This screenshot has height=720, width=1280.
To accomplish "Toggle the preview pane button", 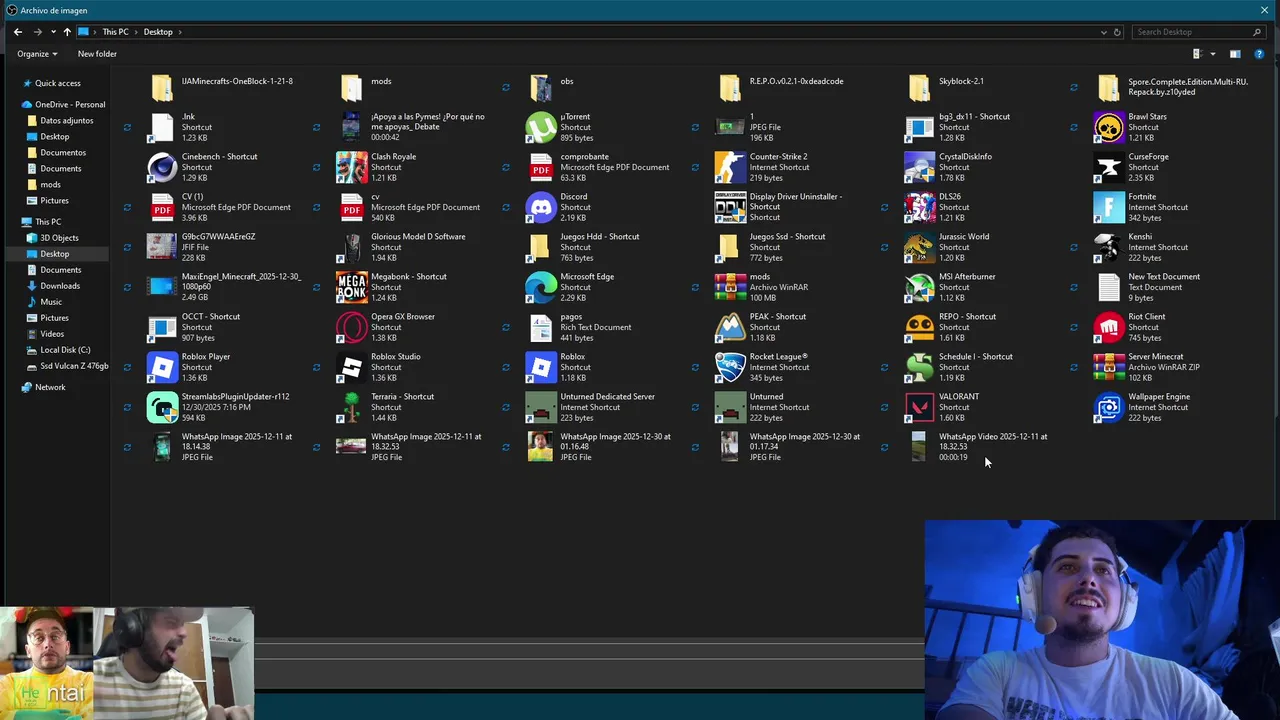I will pos(1235,54).
